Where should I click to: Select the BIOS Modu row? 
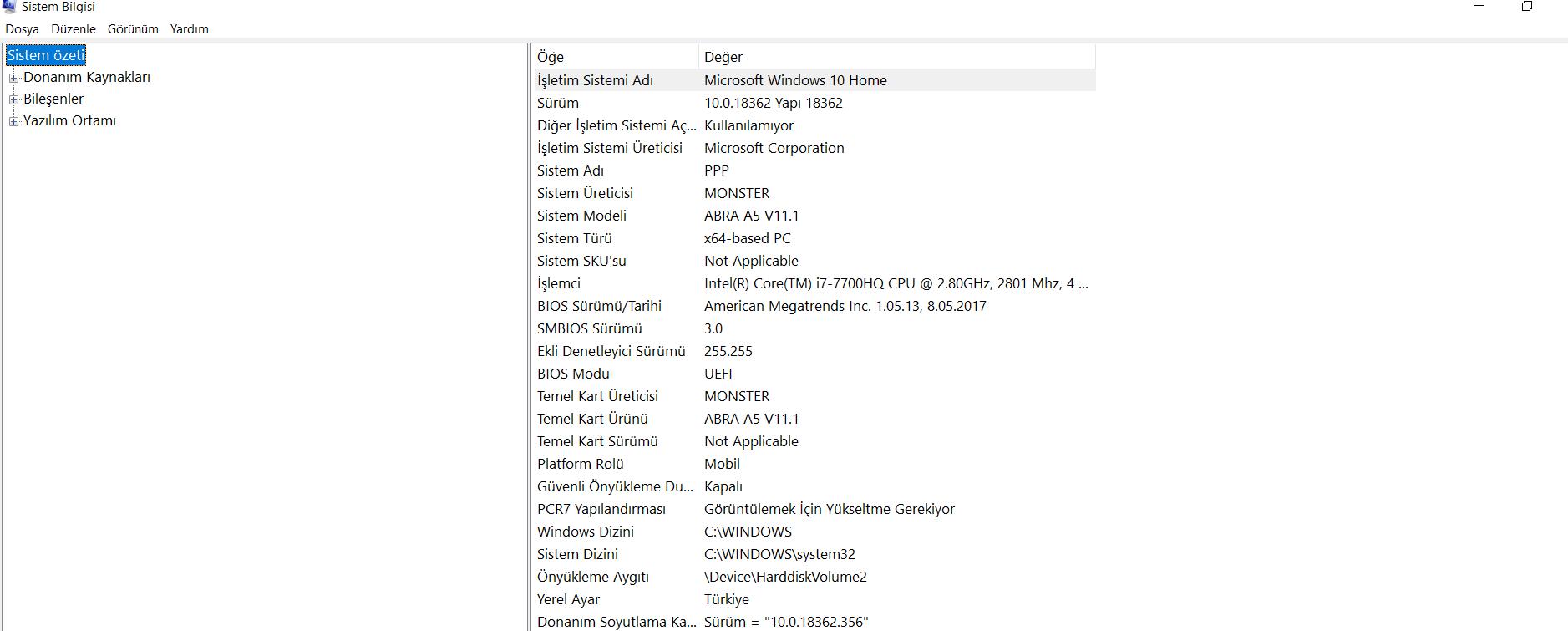click(814, 374)
